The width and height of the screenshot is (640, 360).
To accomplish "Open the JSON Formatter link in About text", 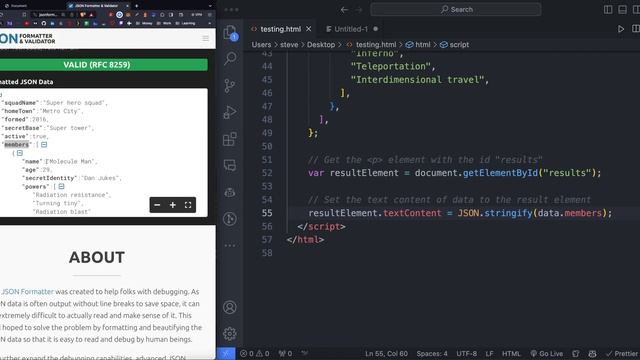I will [x=27, y=291].
